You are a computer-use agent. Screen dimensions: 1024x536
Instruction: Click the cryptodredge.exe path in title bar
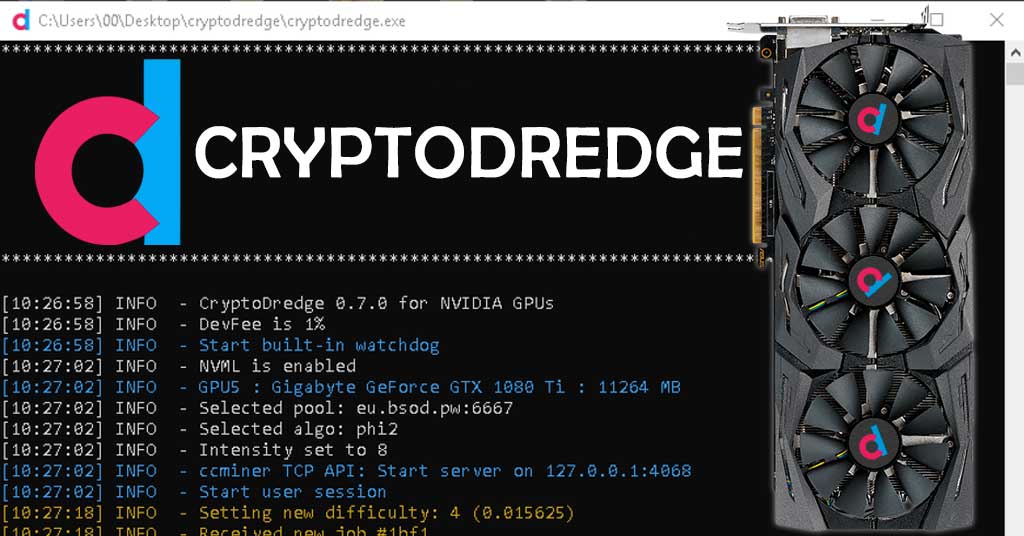pos(222,21)
